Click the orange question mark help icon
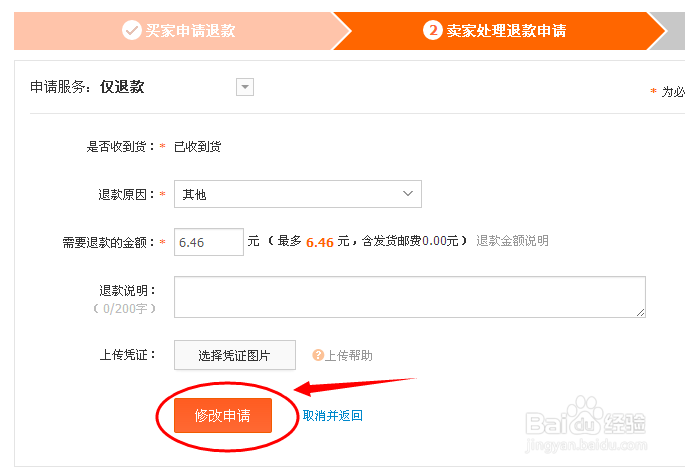 [318, 355]
